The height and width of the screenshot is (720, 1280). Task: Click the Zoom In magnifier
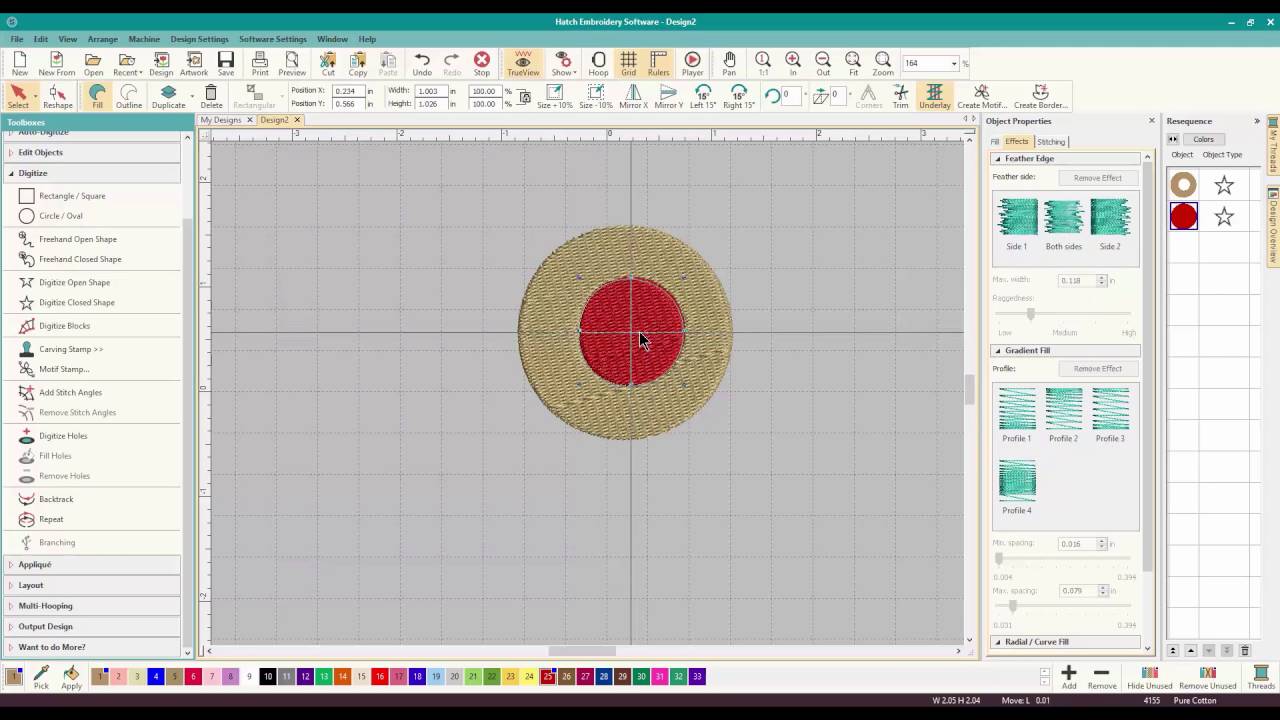coord(793,65)
